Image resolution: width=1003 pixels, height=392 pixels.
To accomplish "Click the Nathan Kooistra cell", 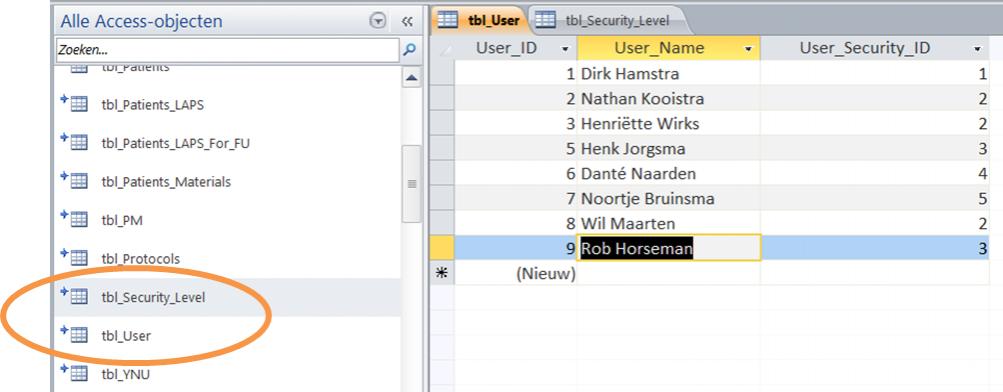I will coord(668,98).
